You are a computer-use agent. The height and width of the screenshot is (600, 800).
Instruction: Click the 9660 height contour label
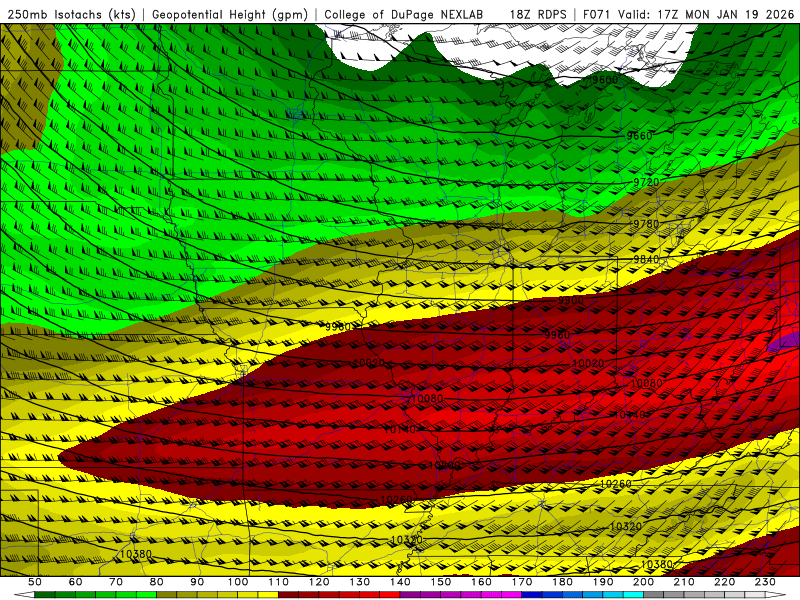click(639, 136)
